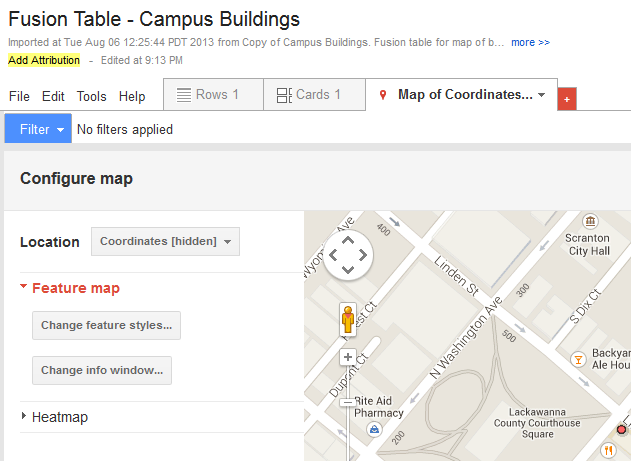Click the Add Attribution link
Viewport: 631px width, 461px height.
coord(44,60)
